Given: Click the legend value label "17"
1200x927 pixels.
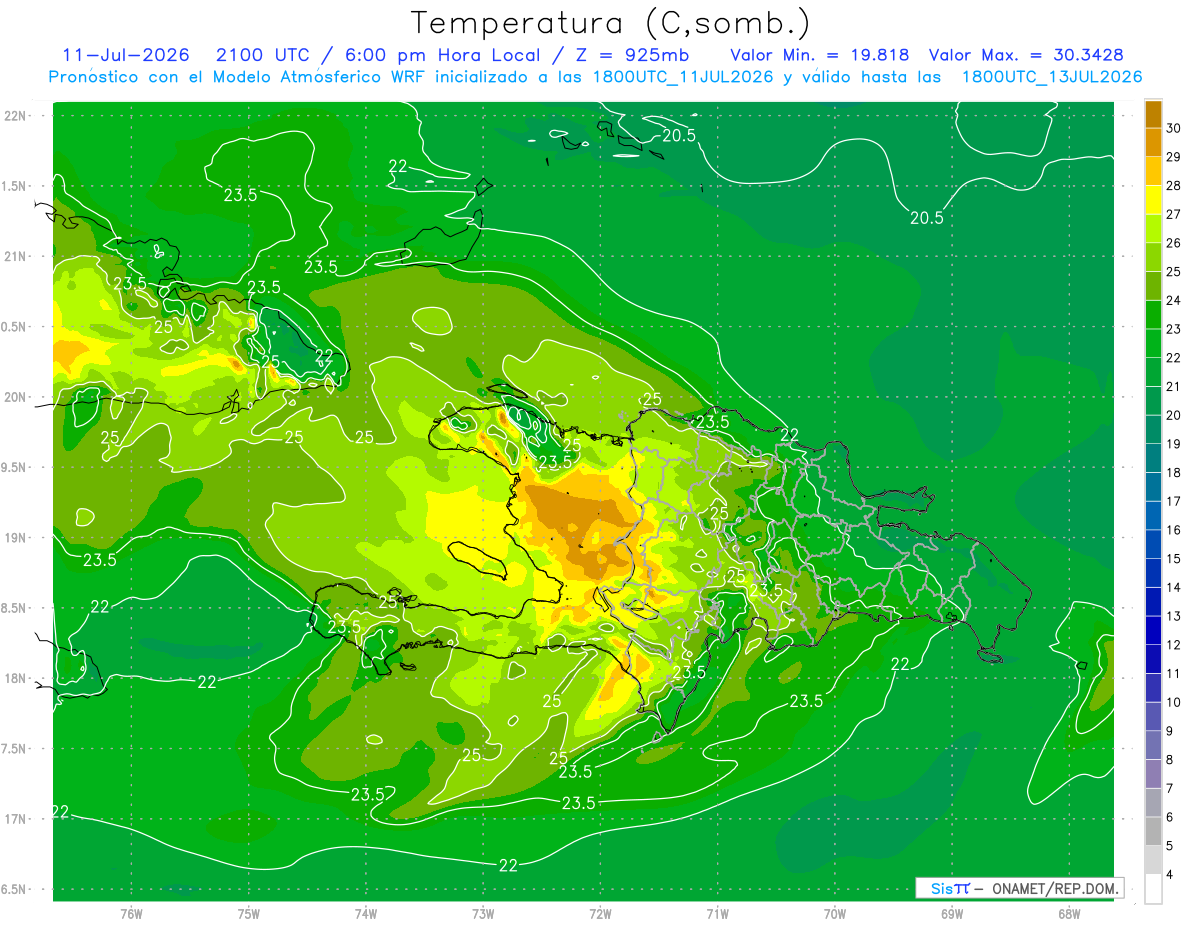Looking at the screenshot, I should pos(1175,501).
